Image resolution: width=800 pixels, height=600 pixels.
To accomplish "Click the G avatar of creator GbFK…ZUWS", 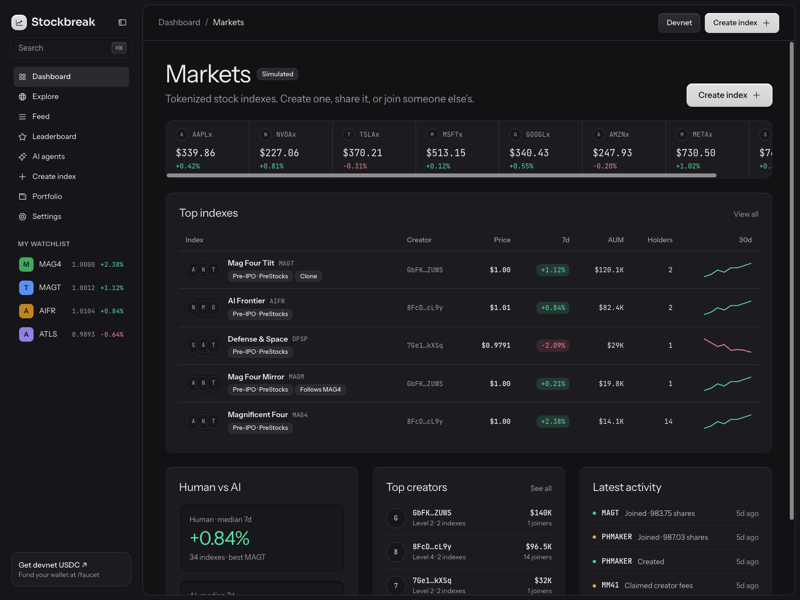I will click(x=396, y=518).
